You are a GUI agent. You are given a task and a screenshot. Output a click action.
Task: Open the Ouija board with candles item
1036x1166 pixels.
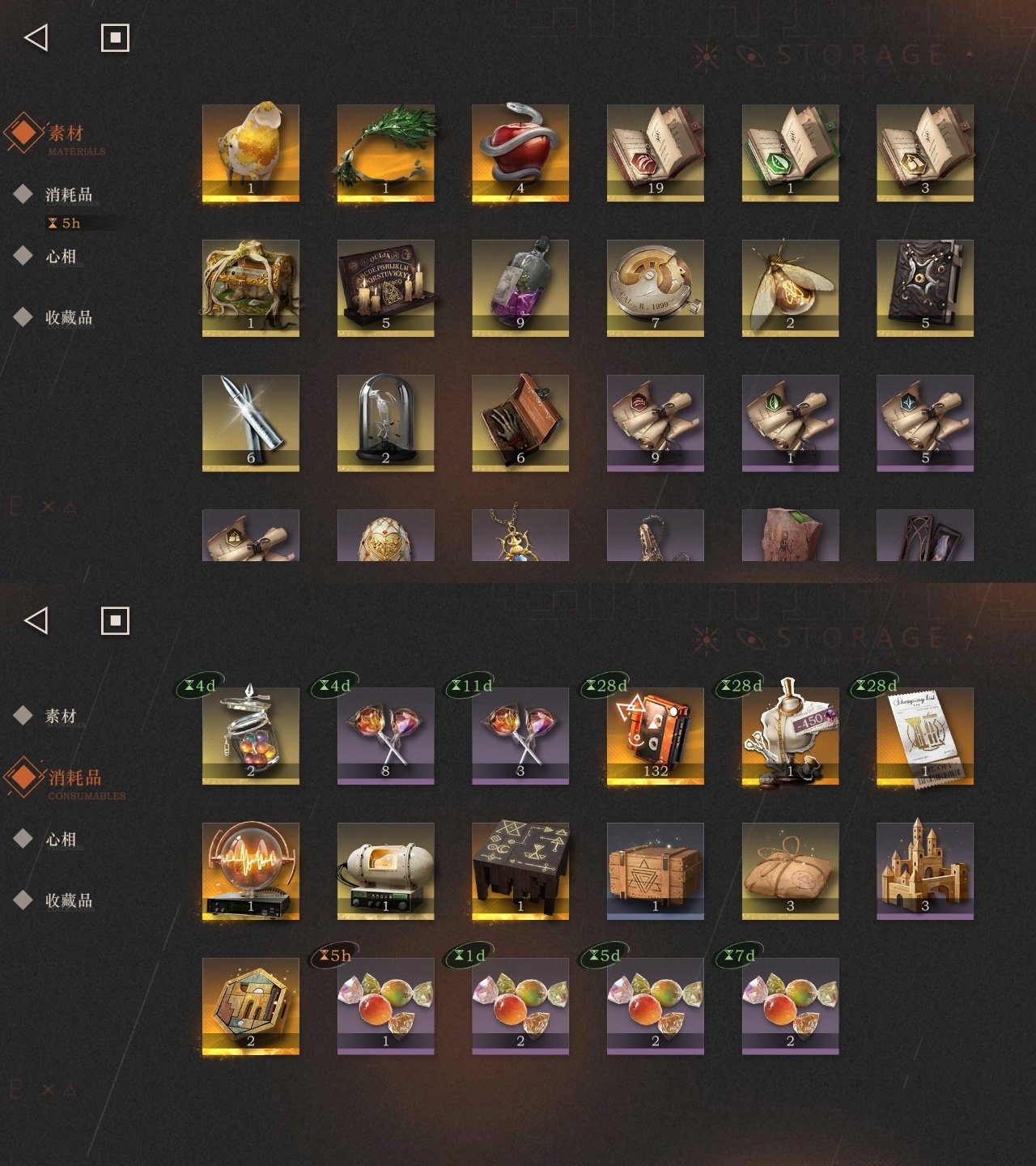(385, 288)
